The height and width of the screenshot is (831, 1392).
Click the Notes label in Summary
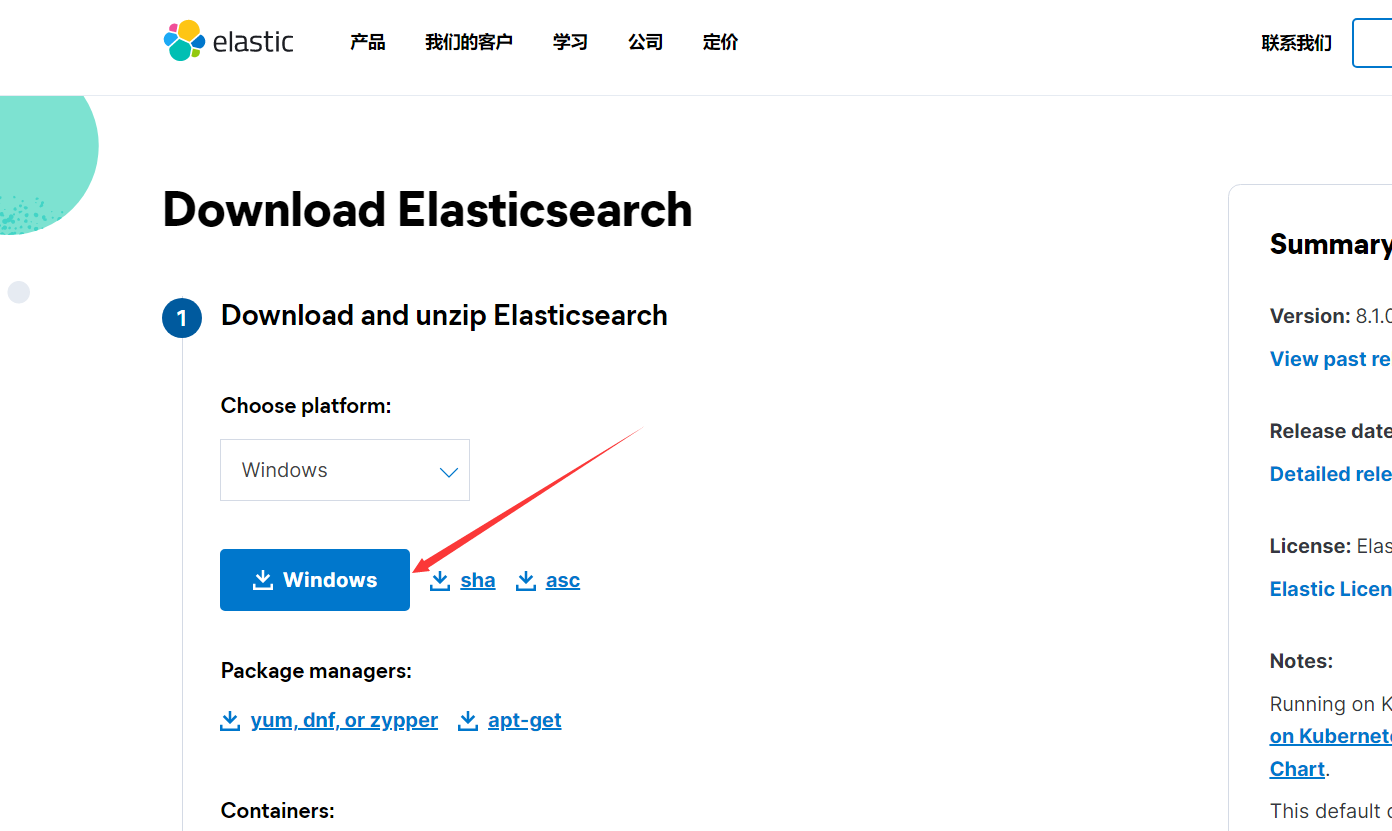(1301, 661)
